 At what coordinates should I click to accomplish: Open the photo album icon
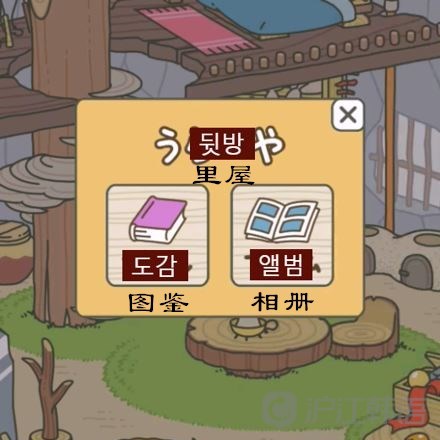(282, 220)
